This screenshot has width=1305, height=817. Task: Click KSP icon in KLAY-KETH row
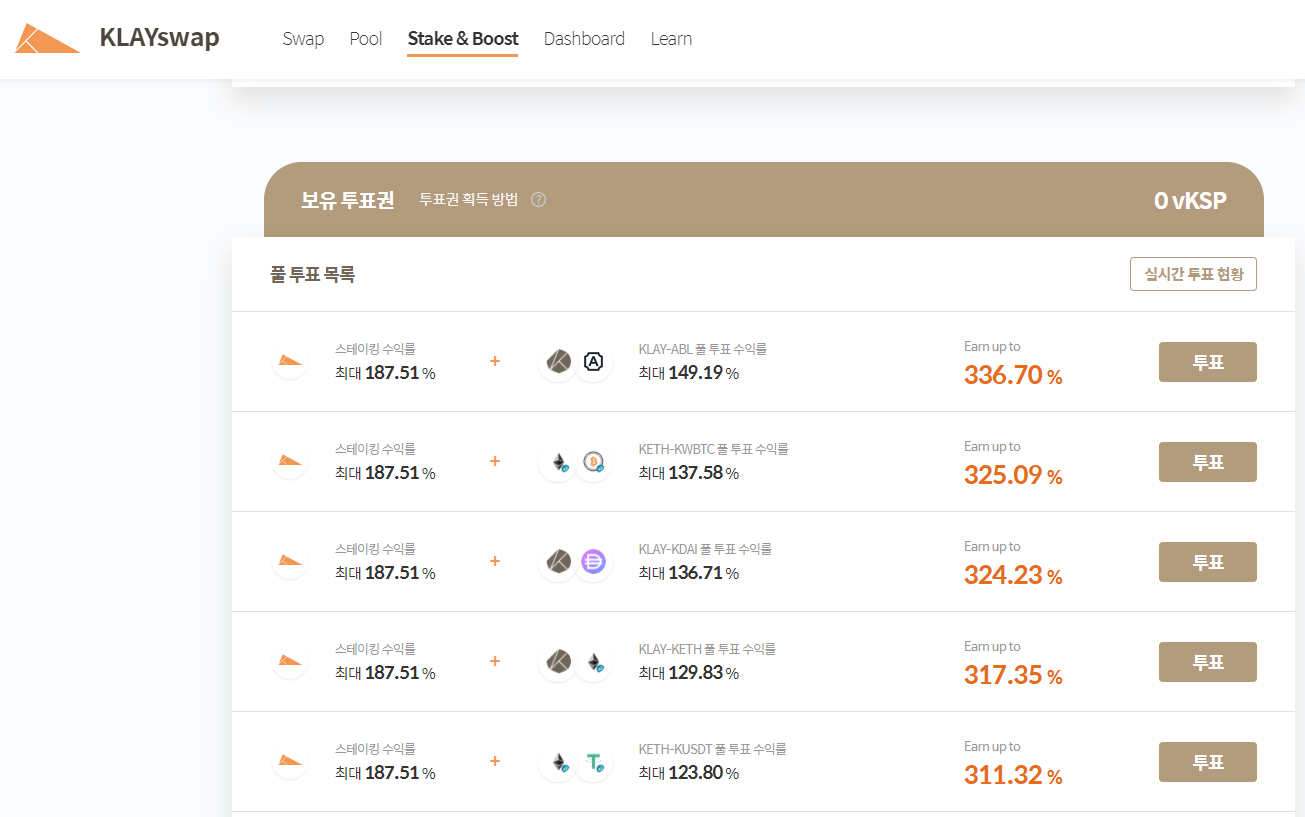290,661
